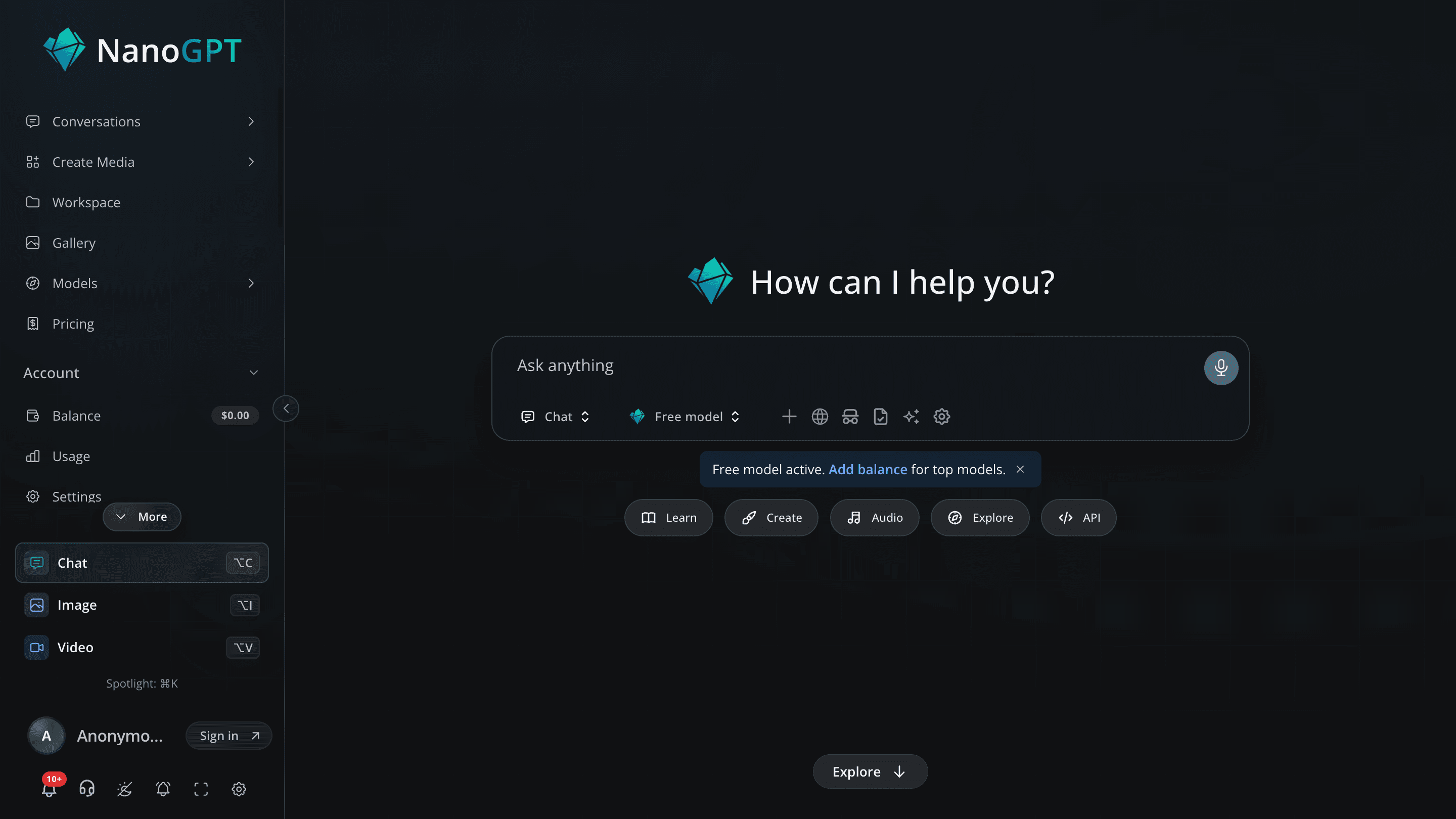1456x819 pixels.
Task: Click the document check icon in prompt toolbar
Action: [881, 417]
